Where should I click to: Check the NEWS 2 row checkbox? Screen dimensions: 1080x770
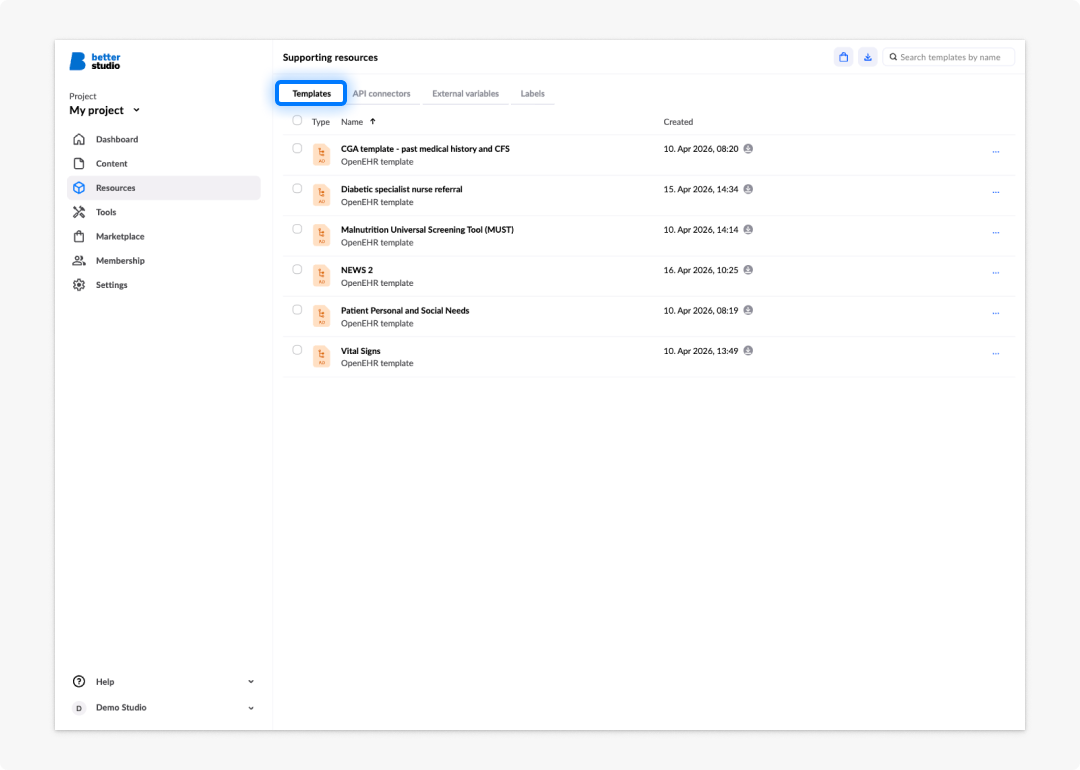tap(297, 270)
